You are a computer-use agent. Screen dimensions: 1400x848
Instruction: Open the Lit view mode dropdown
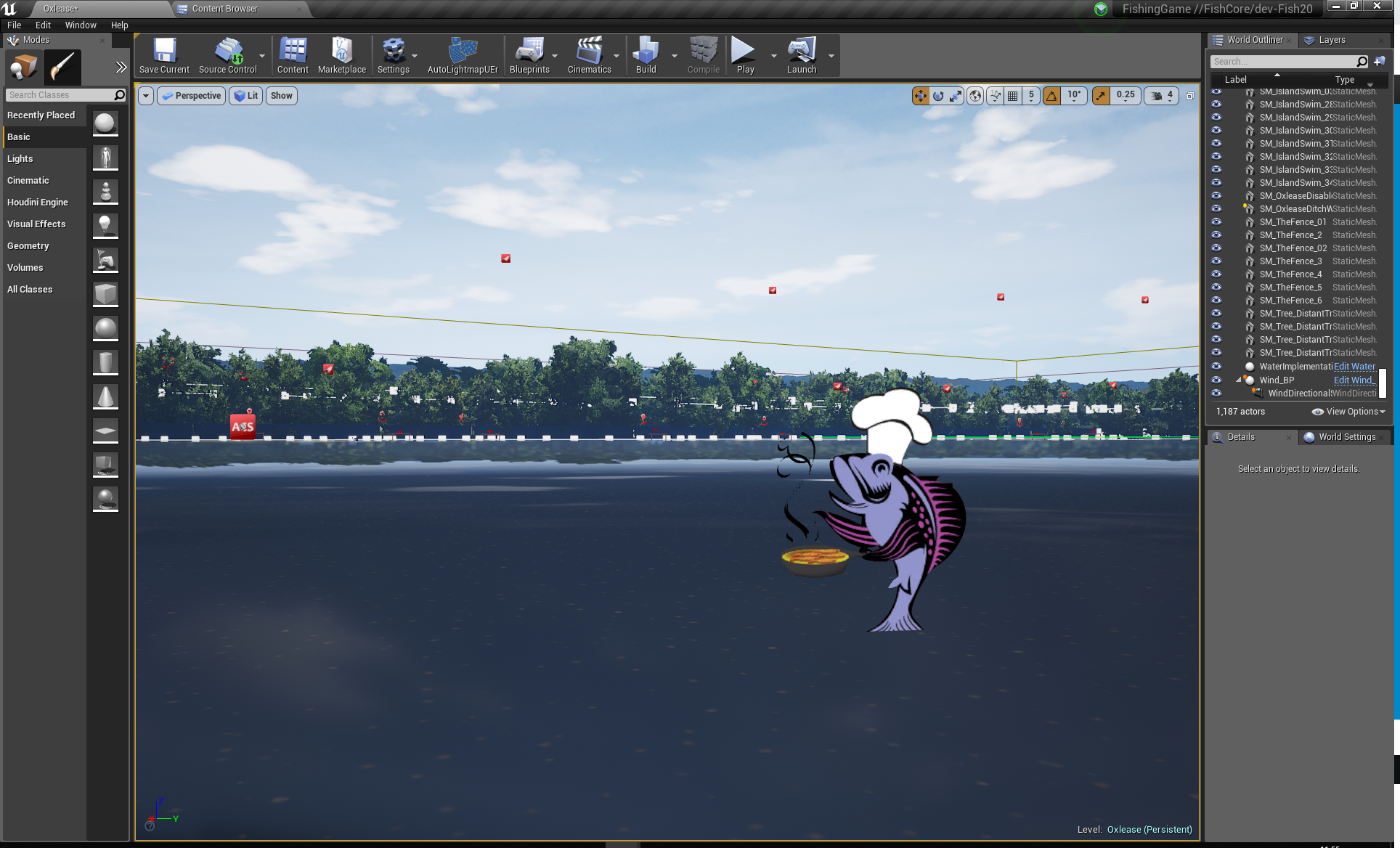coord(245,96)
